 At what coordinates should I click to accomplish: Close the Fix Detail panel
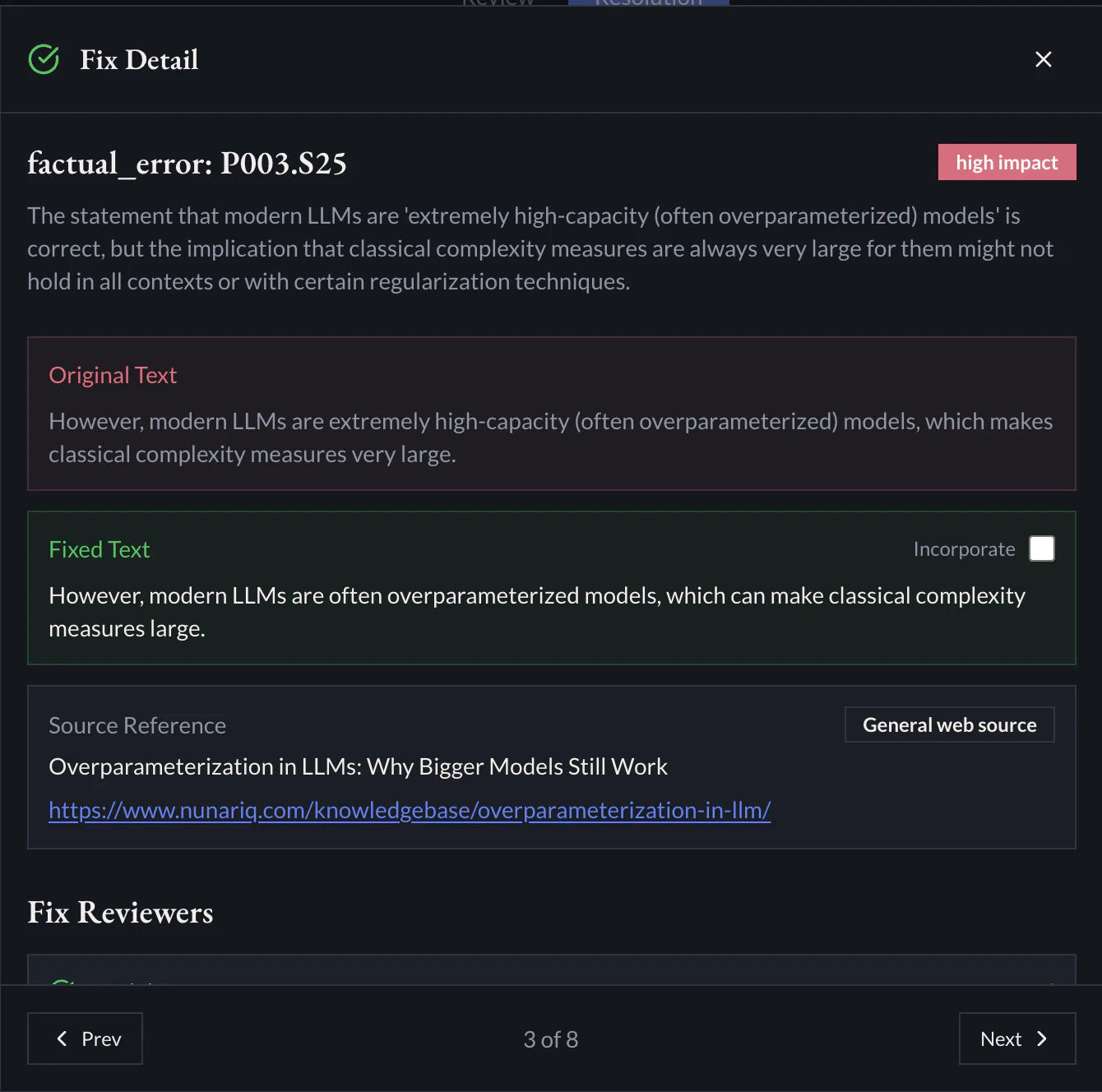click(x=1043, y=59)
